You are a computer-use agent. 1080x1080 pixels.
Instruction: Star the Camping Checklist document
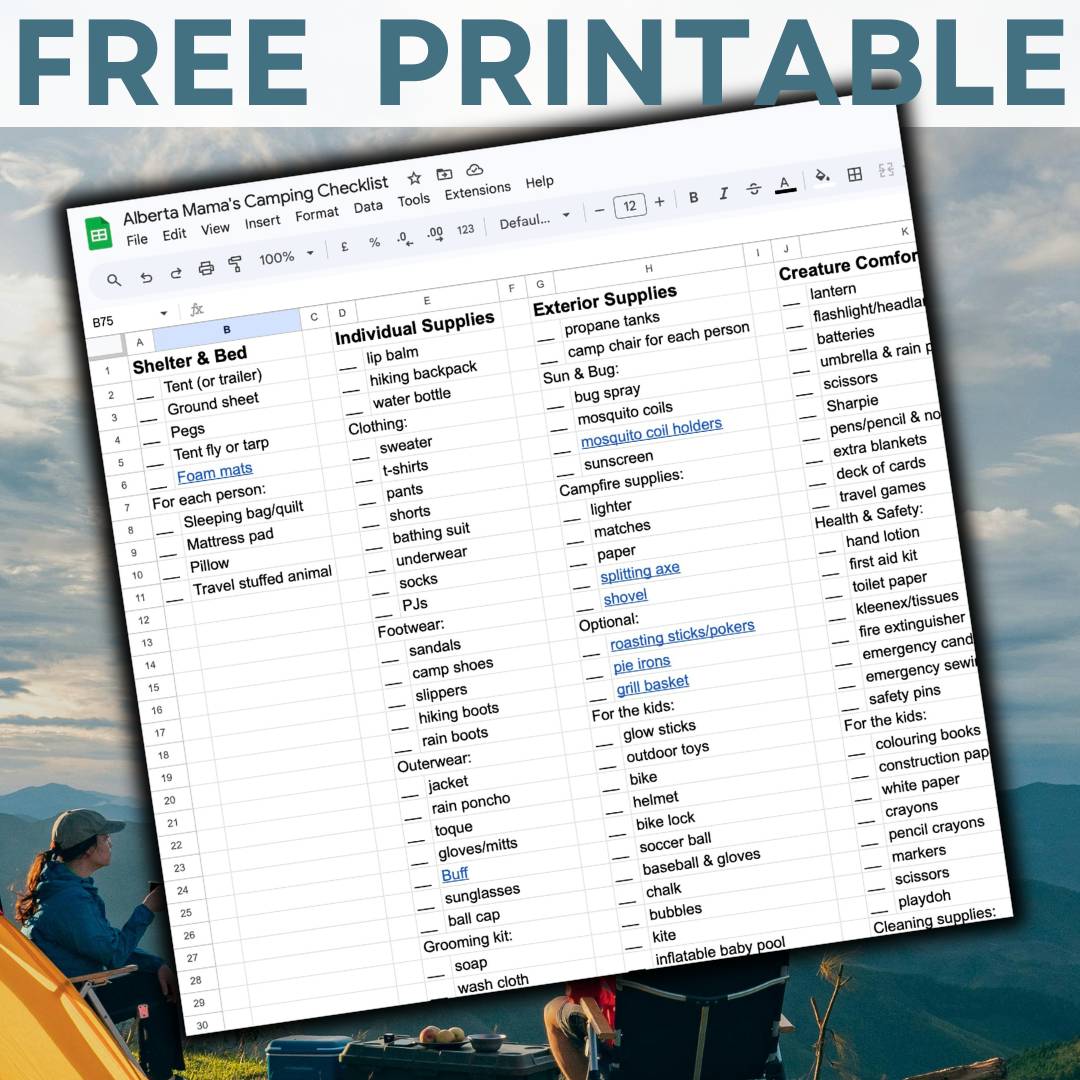click(414, 178)
